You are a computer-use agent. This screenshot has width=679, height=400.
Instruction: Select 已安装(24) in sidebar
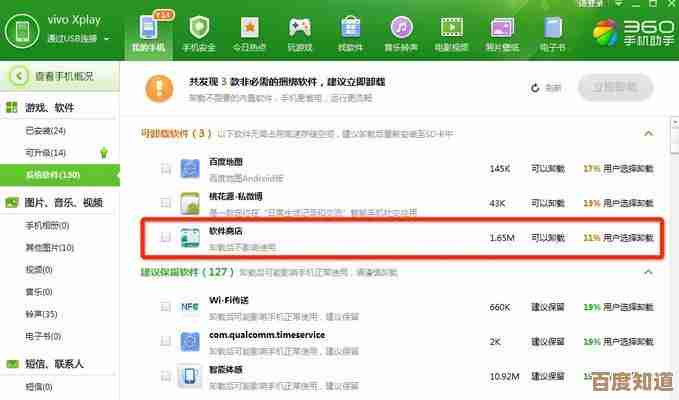46,130
